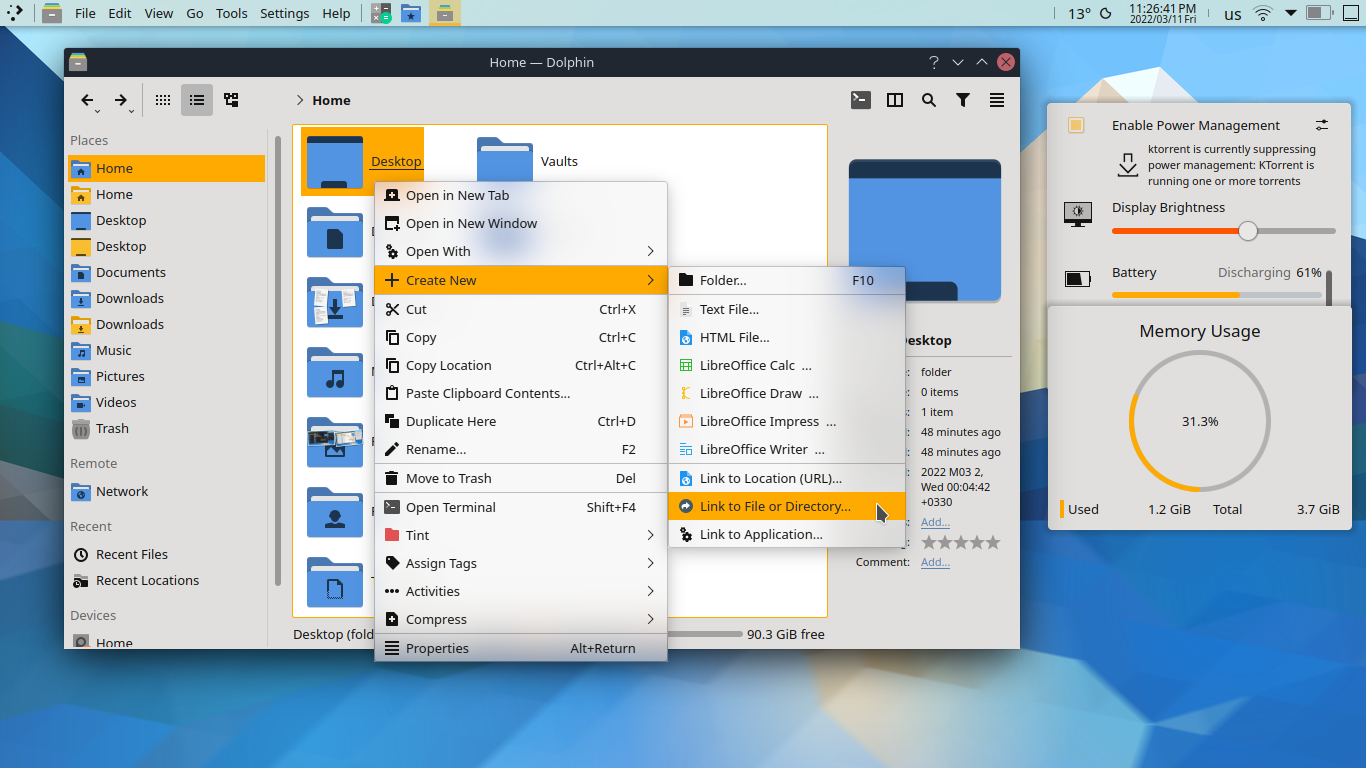Screen dimensions: 1366x768
Task: Open the Settings menu in menu bar
Action: pyautogui.click(x=284, y=13)
